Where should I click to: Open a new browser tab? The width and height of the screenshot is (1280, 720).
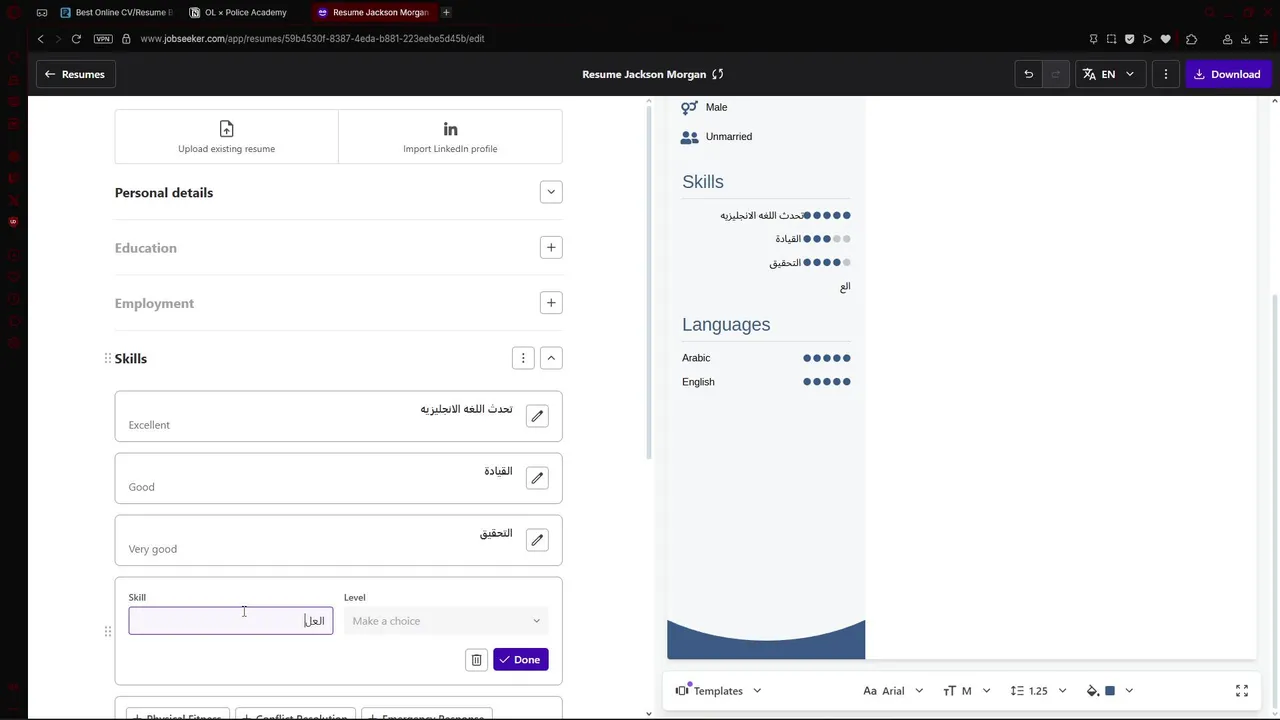pyautogui.click(x=446, y=12)
